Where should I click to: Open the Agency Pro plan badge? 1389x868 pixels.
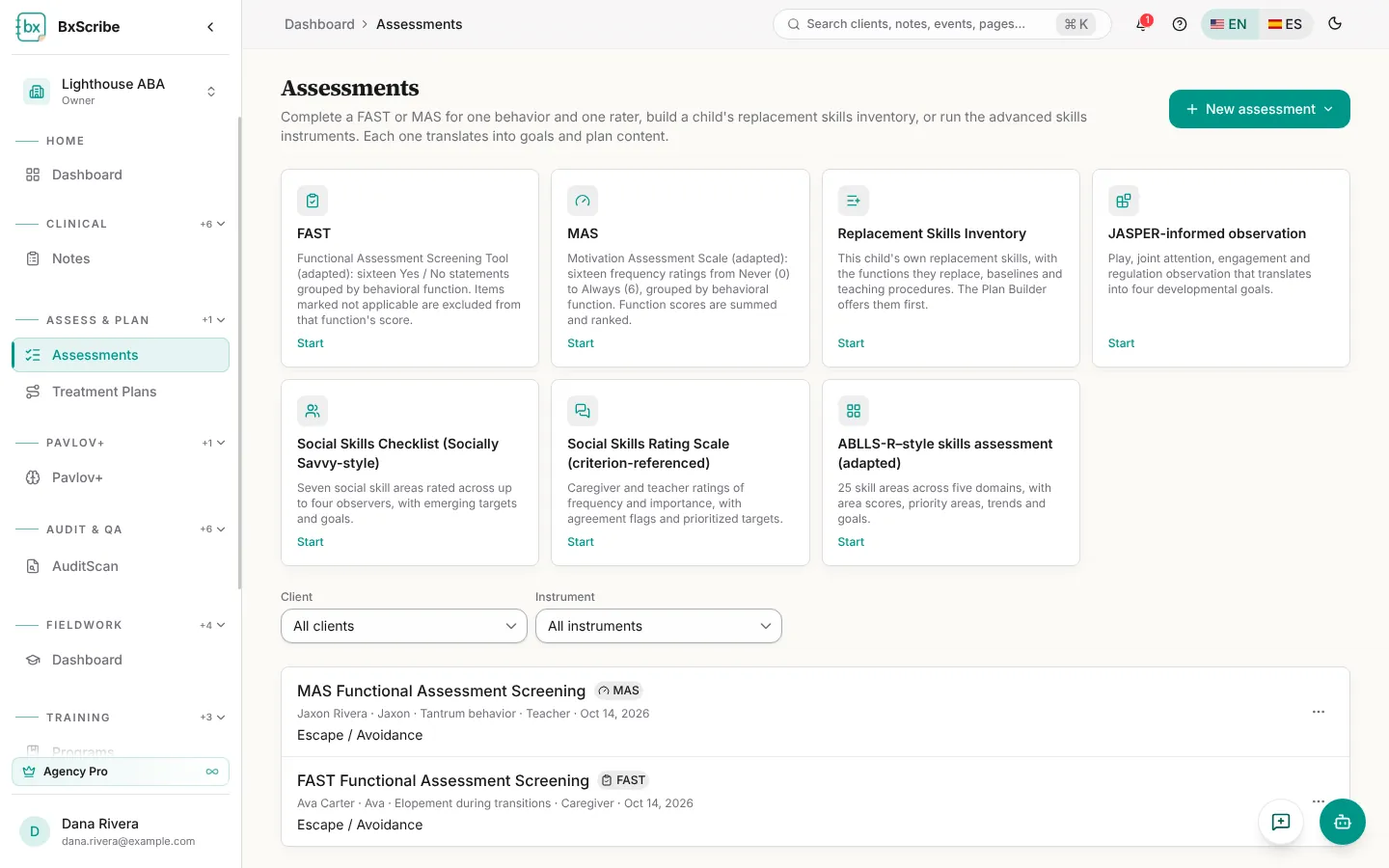(121, 772)
